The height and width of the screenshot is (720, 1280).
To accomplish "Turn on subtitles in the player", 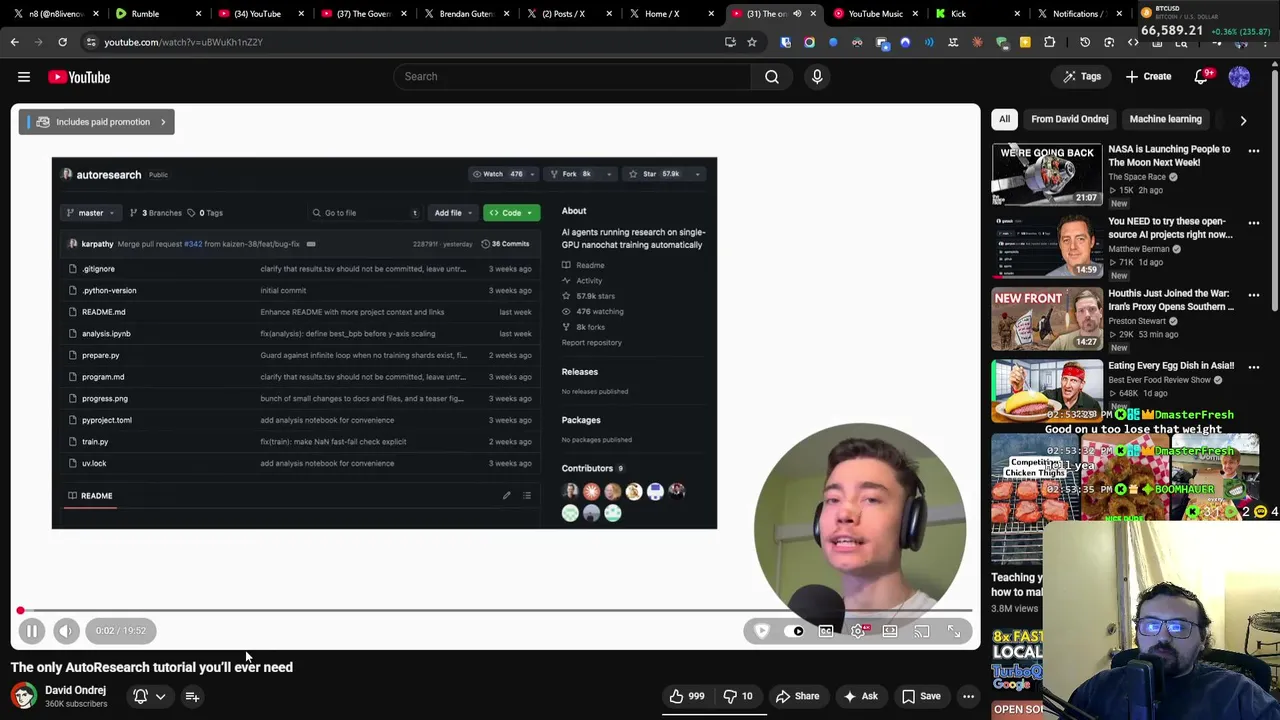I will tap(826, 631).
